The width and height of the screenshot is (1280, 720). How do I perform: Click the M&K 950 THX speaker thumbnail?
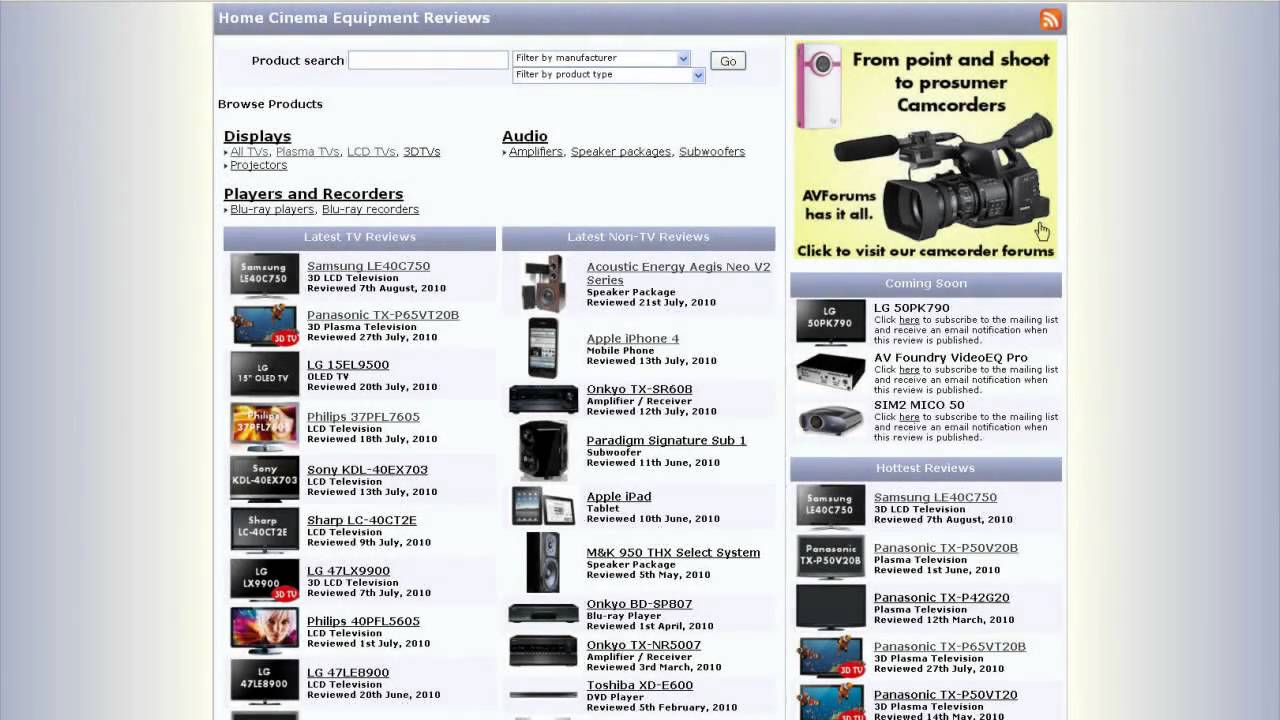pos(544,562)
